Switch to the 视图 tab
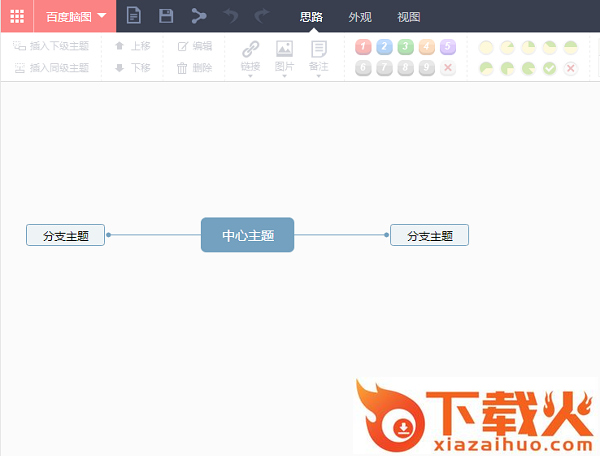The height and width of the screenshot is (456, 600). click(x=408, y=17)
